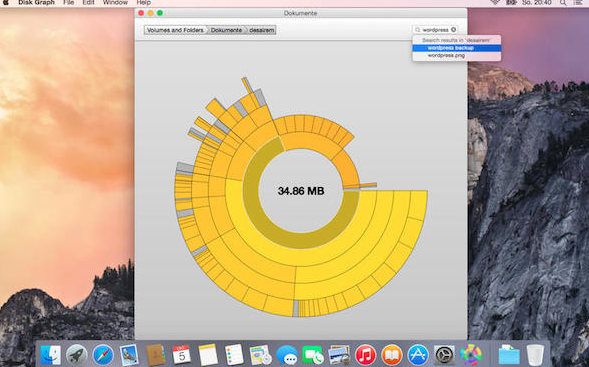Open the Edit menu
This screenshot has height=367, width=589.
coord(88,2)
